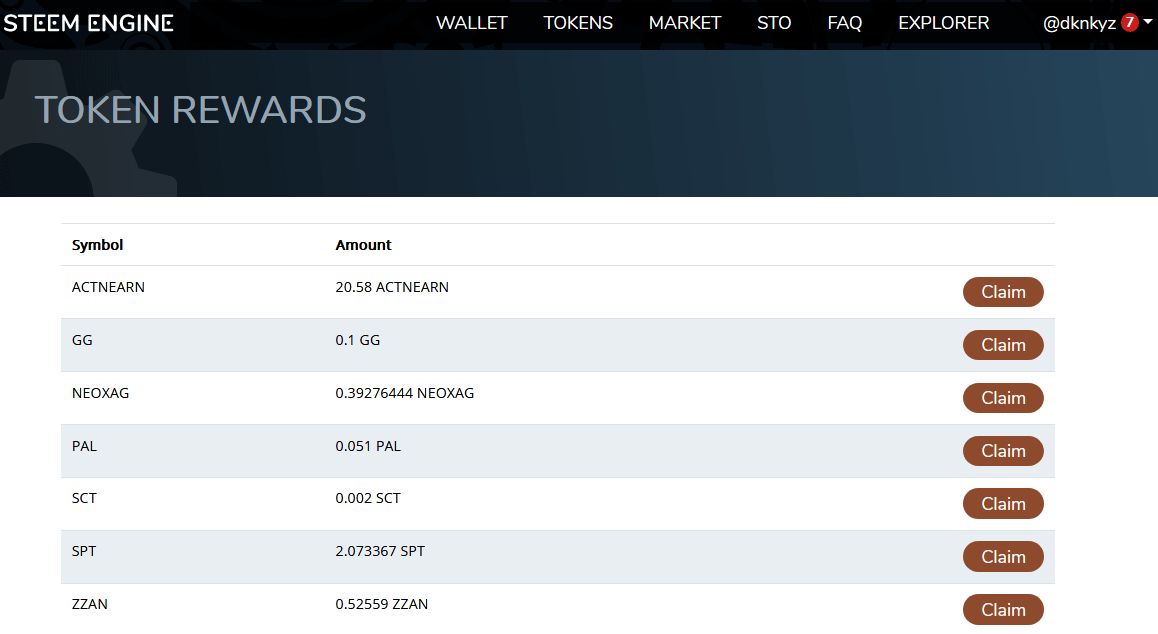Image resolution: width=1158 pixels, height=634 pixels.
Task: Select the amount 2.073367 SPT
Action: click(380, 551)
